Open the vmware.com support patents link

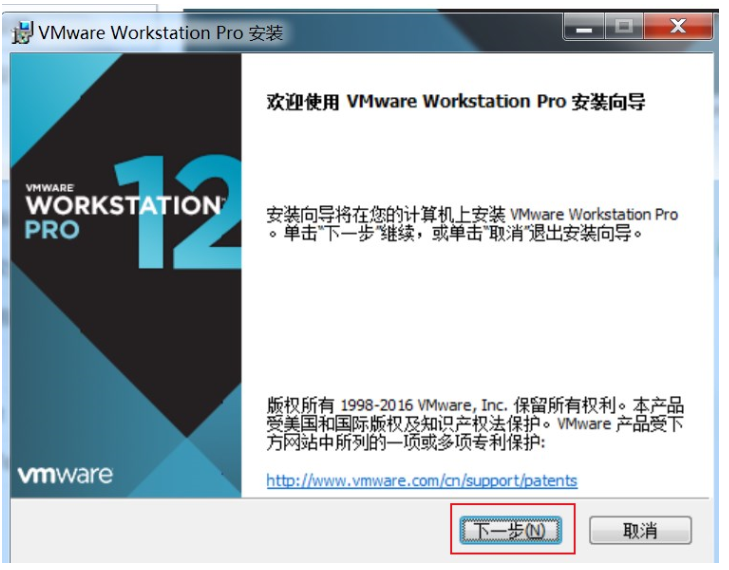(422, 480)
